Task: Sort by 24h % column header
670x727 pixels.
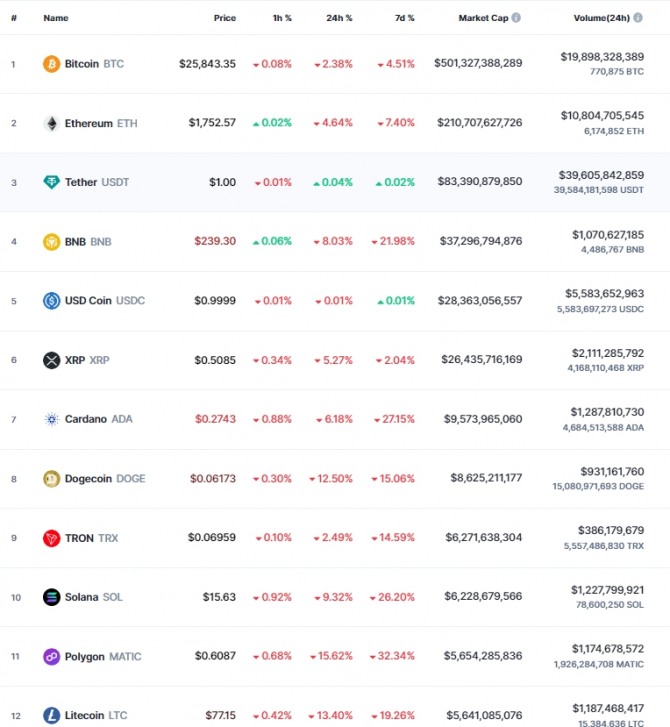Action: pos(339,18)
